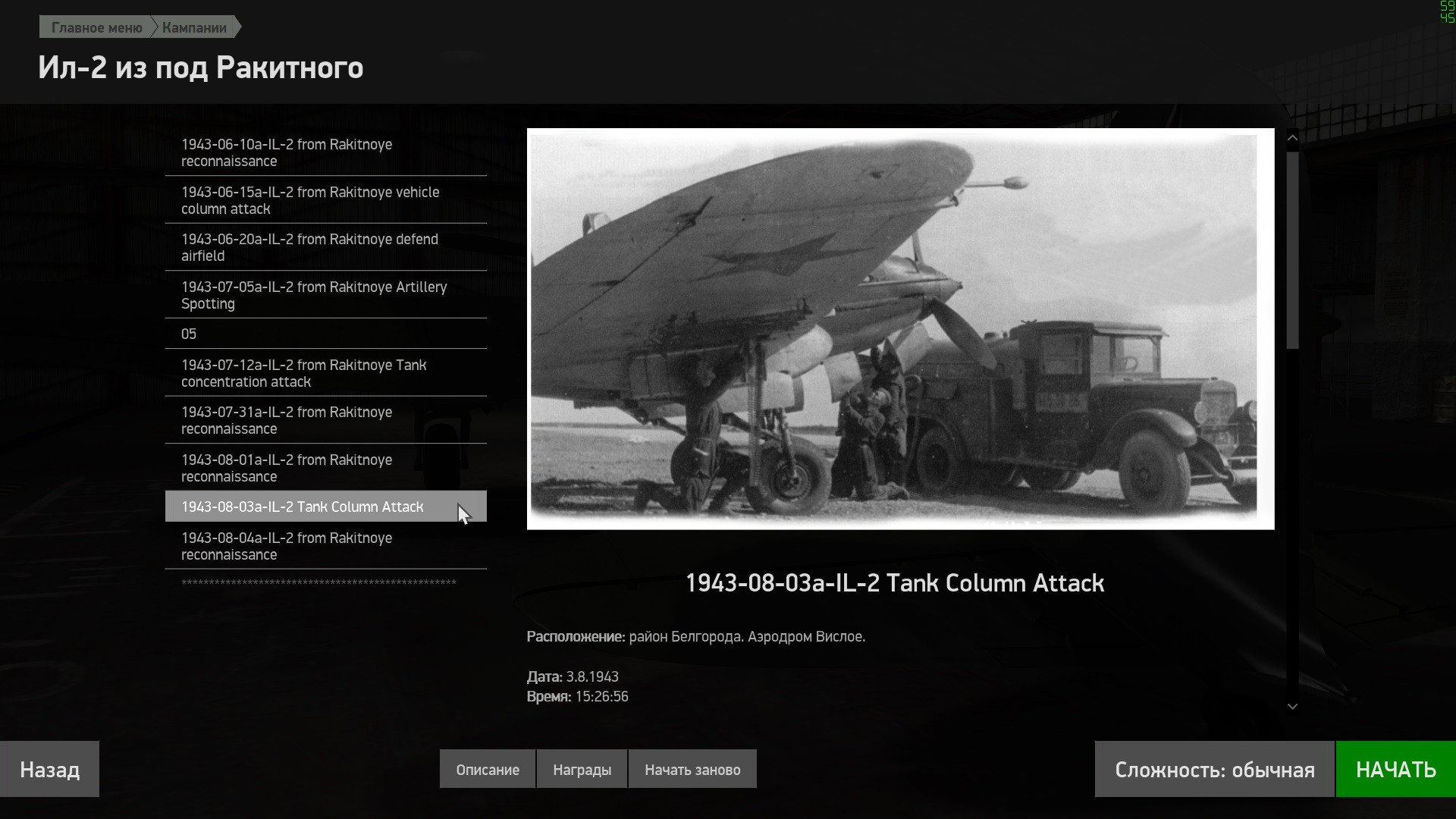
Task: Choose the 1943-07-12a Tank concentration attack mission
Action: click(326, 373)
